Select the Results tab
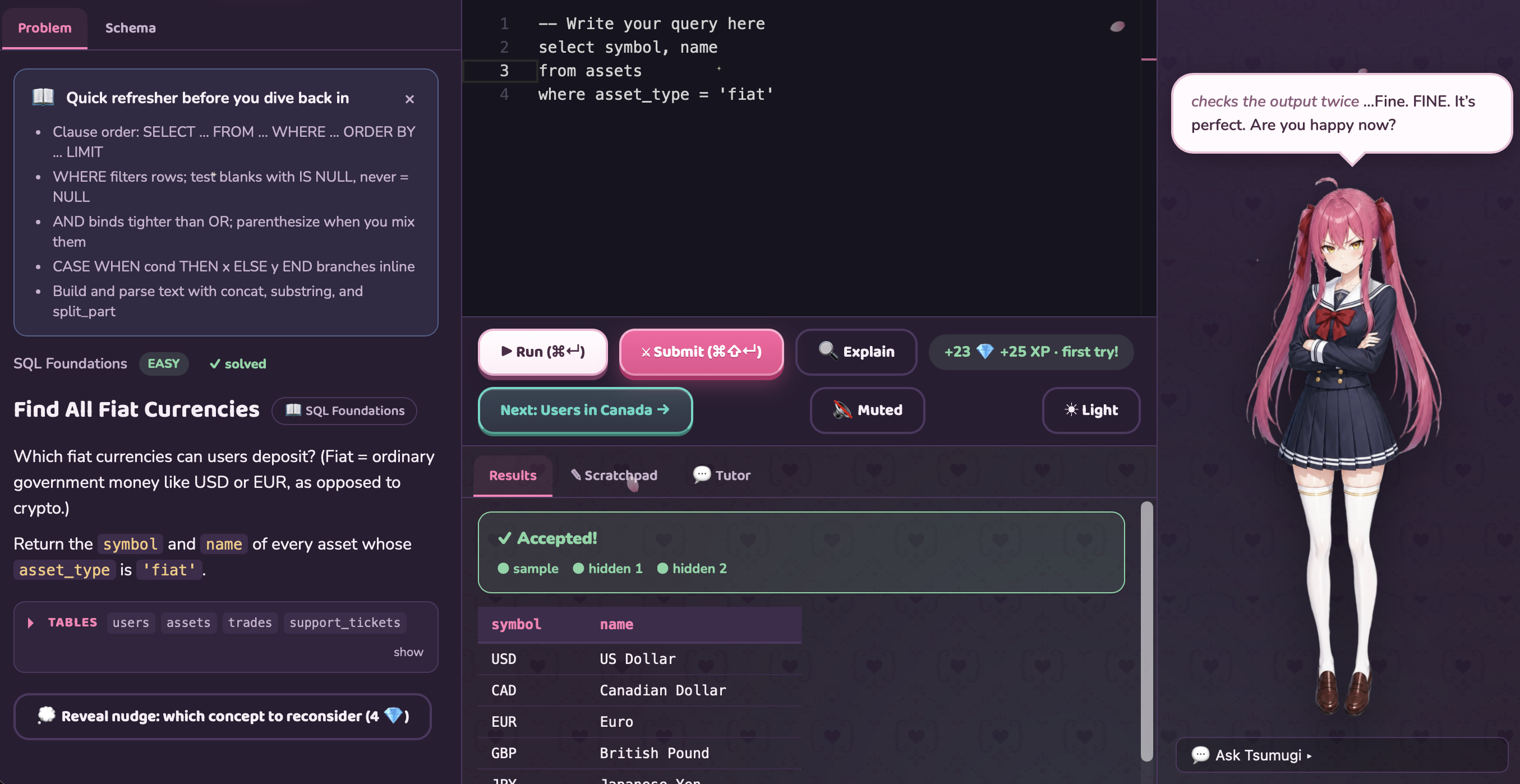This screenshot has width=1520, height=784. pos(513,476)
